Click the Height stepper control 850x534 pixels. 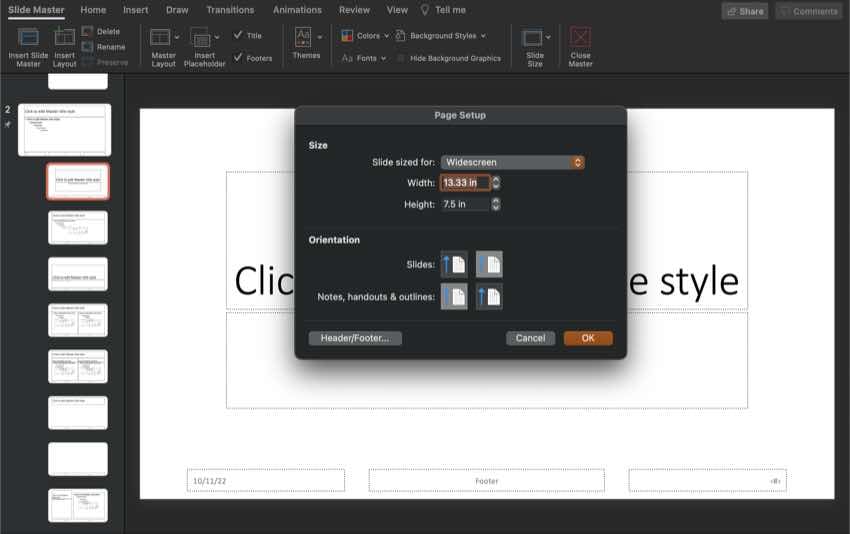[496, 204]
